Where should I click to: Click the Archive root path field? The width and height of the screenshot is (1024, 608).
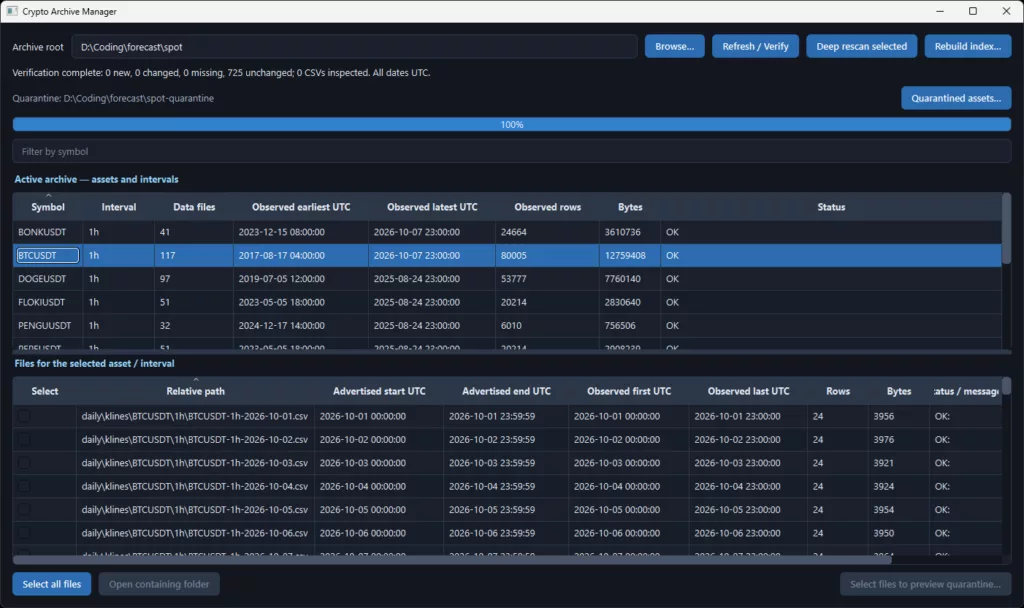(x=355, y=47)
